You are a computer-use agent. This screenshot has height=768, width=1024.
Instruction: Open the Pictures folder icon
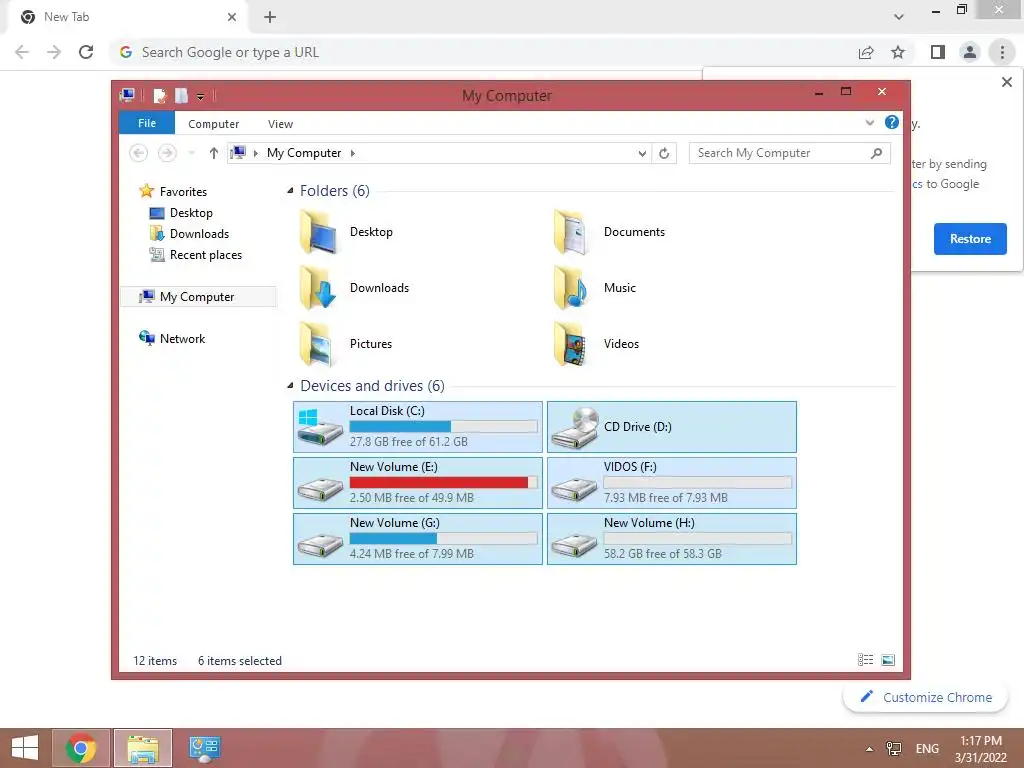click(x=318, y=344)
